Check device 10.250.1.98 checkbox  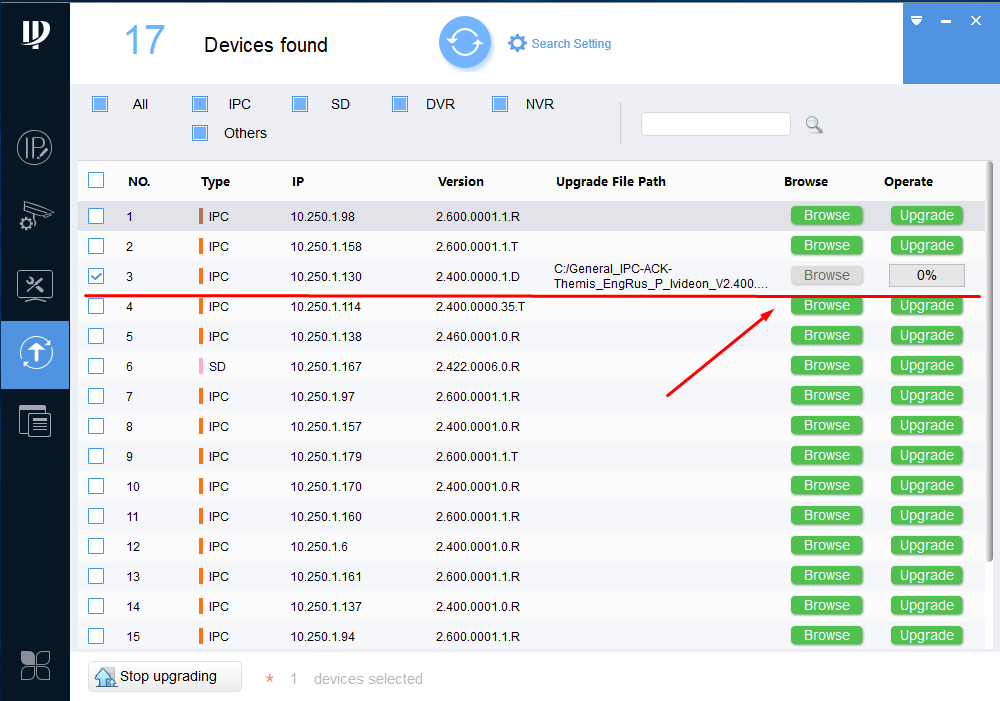pyautogui.click(x=96, y=216)
